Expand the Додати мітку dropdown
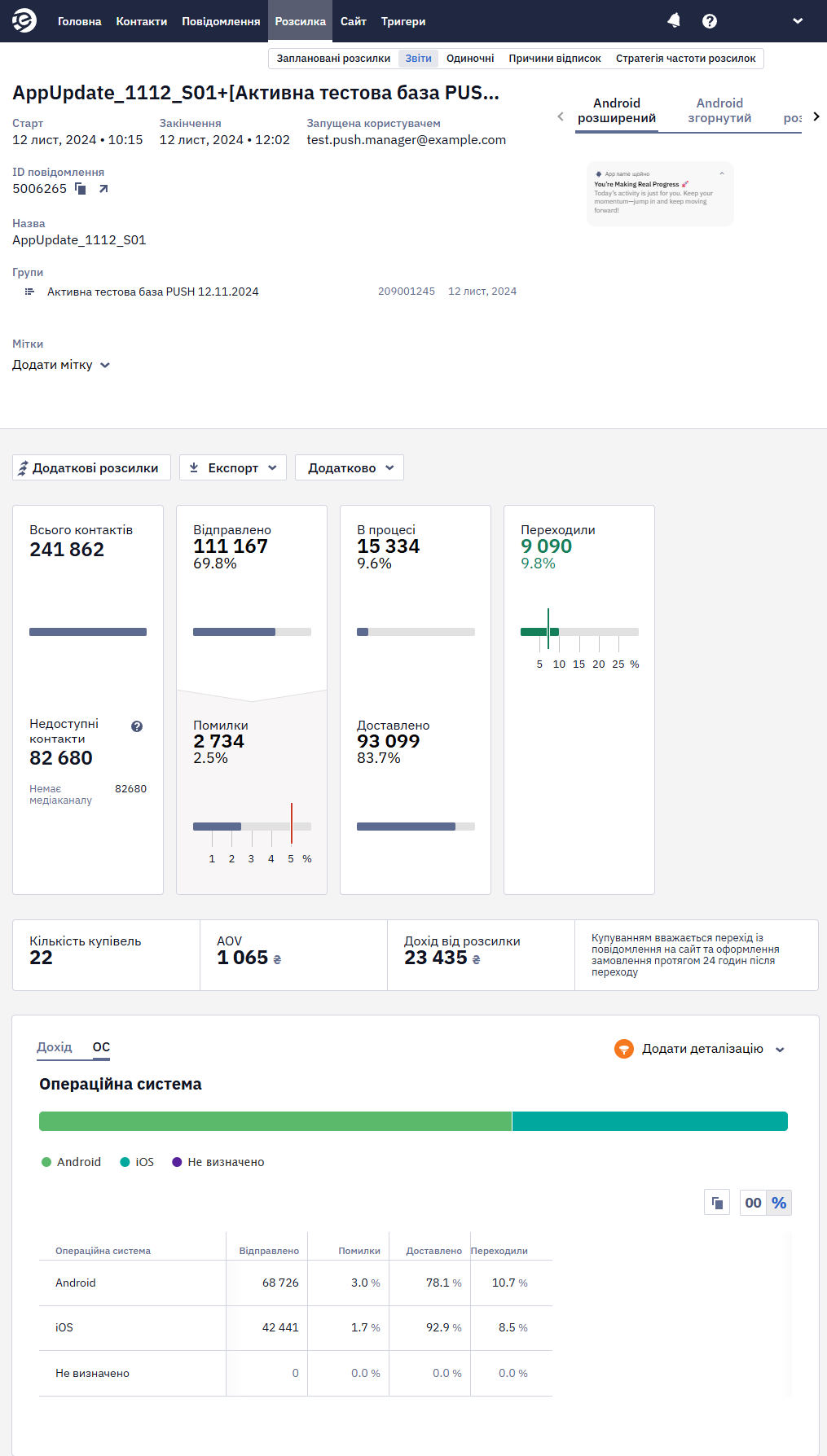827x1456 pixels. point(61,365)
